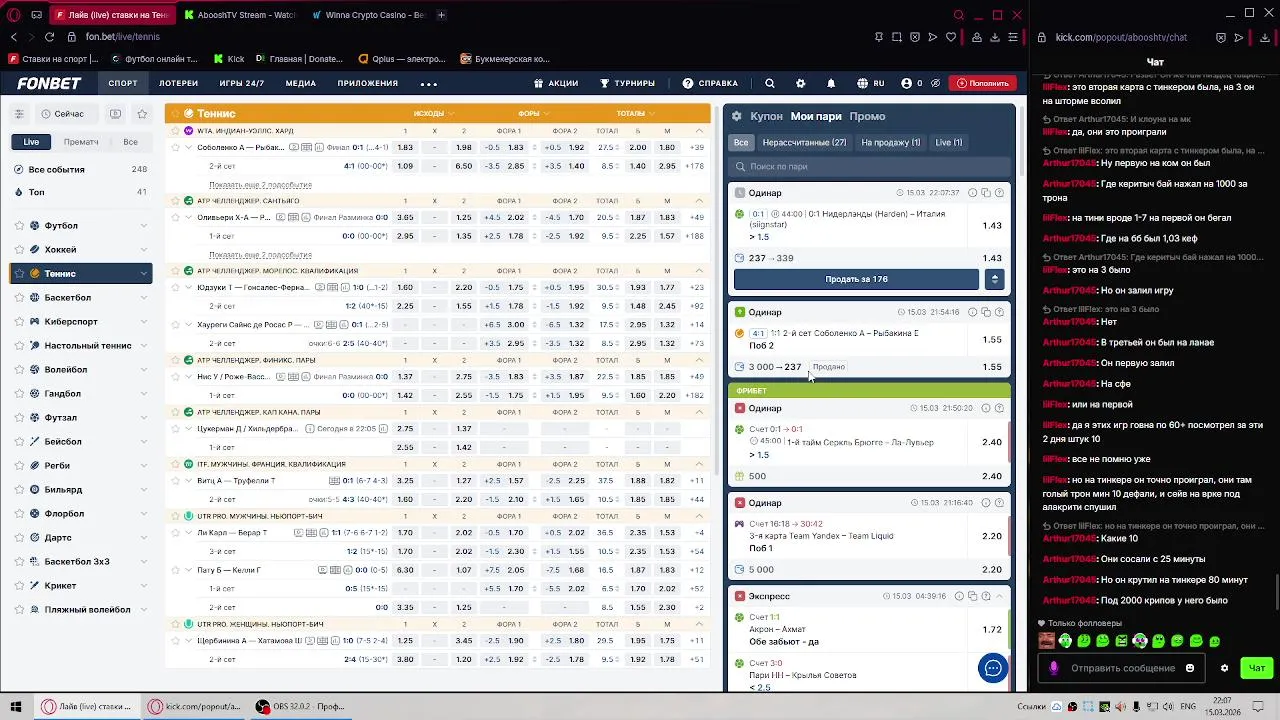
Task: Filter bets by Нерассчитанные (27)
Action: [x=804, y=142]
